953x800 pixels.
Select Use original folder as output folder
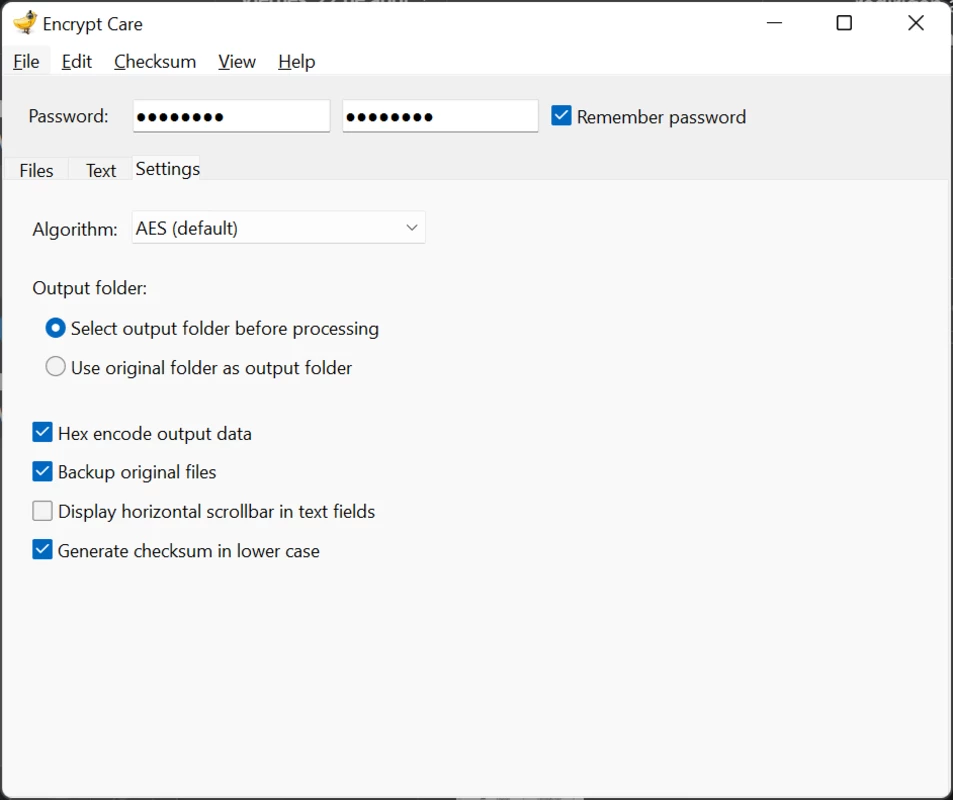pyautogui.click(x=55, y=367)
